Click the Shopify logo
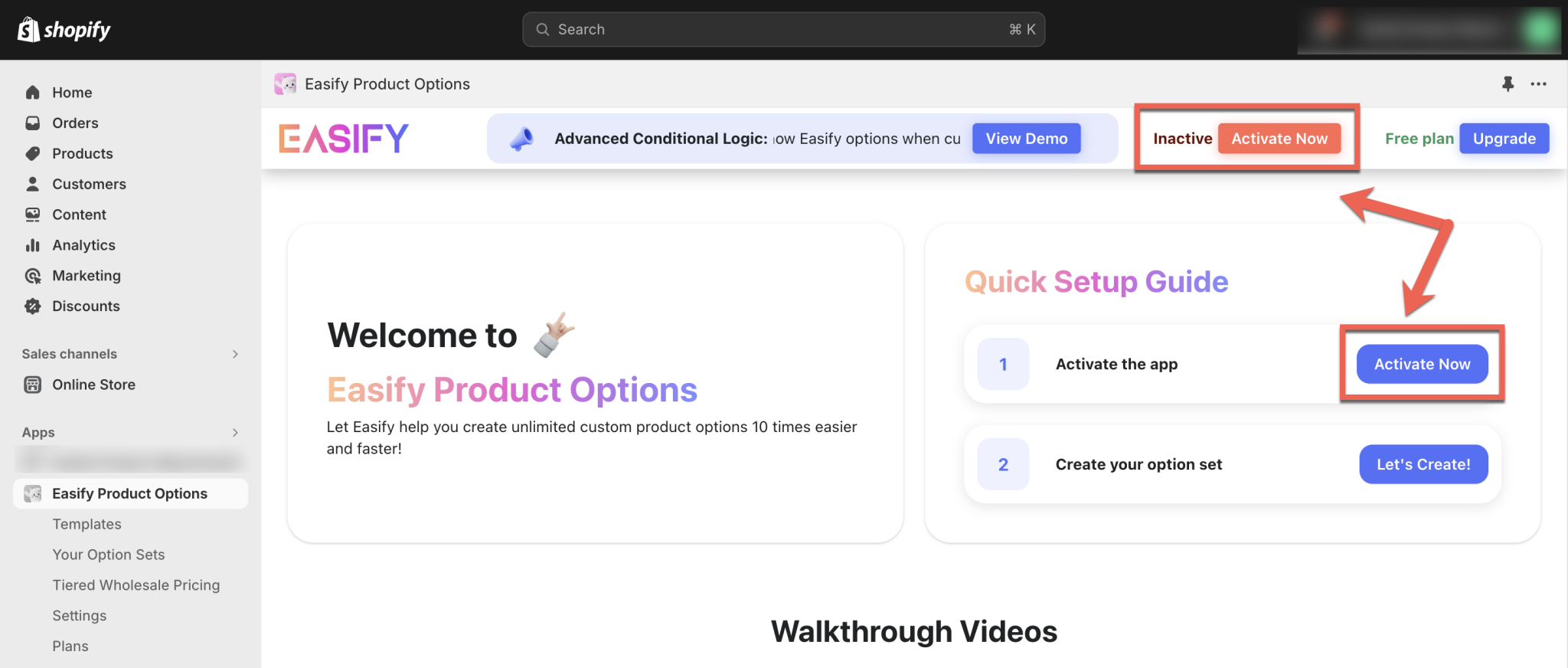Screen dimensions: 1568x668 [64, 29]
